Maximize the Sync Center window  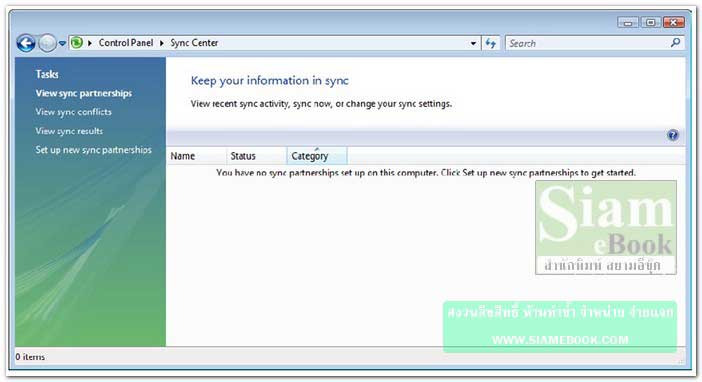tap(651, 22)
